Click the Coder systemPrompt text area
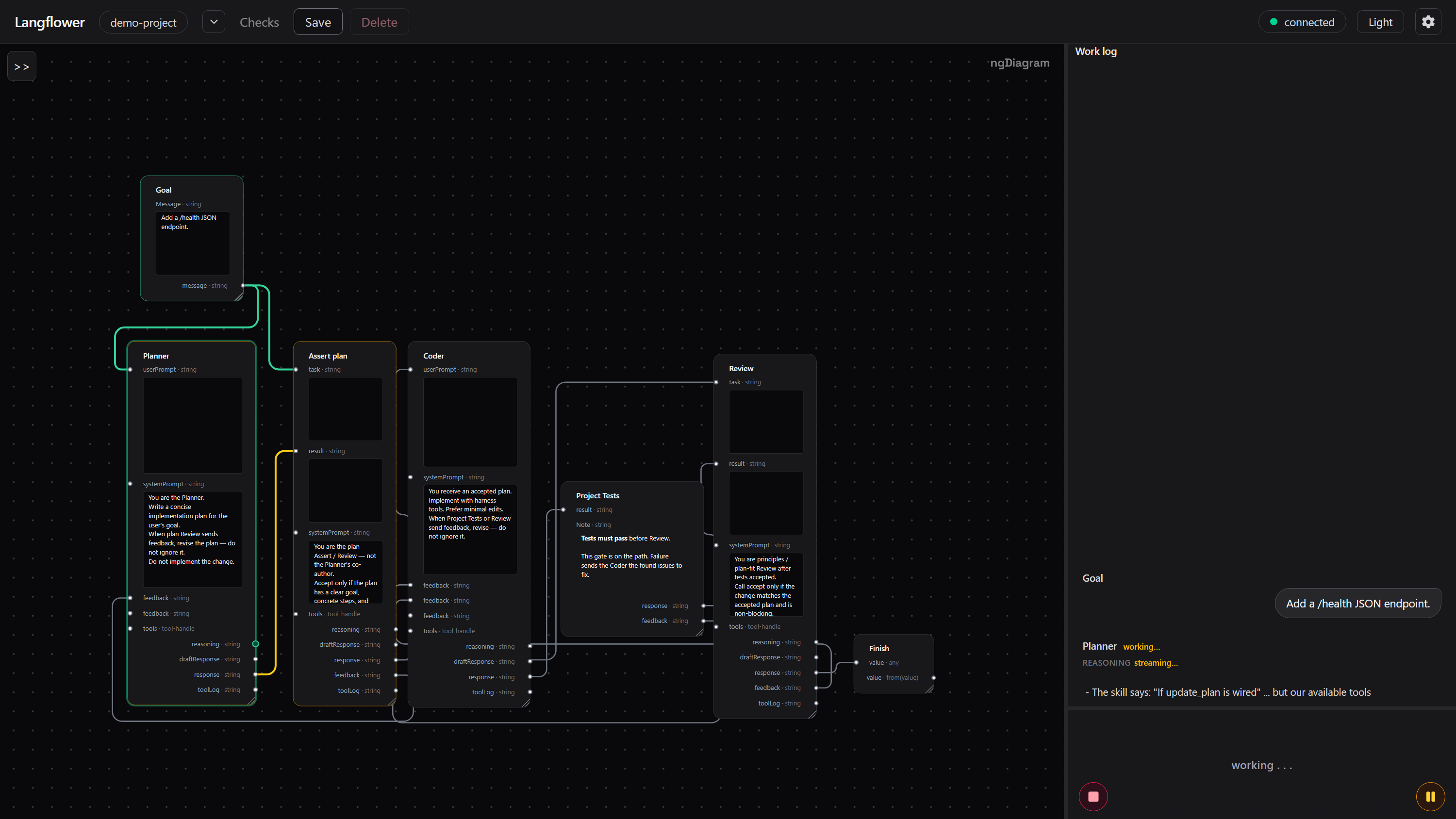 470,529
